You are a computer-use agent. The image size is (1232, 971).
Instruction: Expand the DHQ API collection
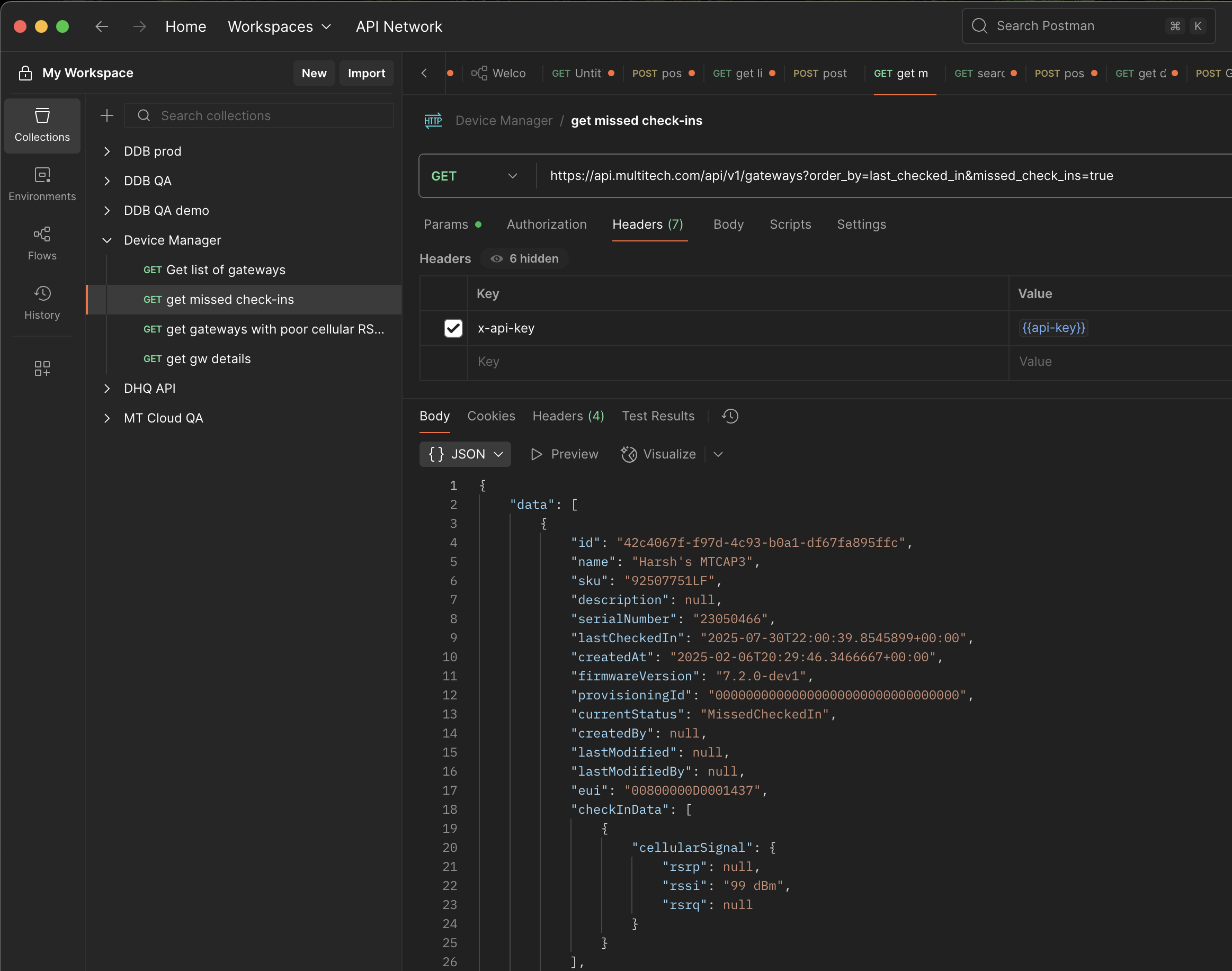[x=107, y=388]
